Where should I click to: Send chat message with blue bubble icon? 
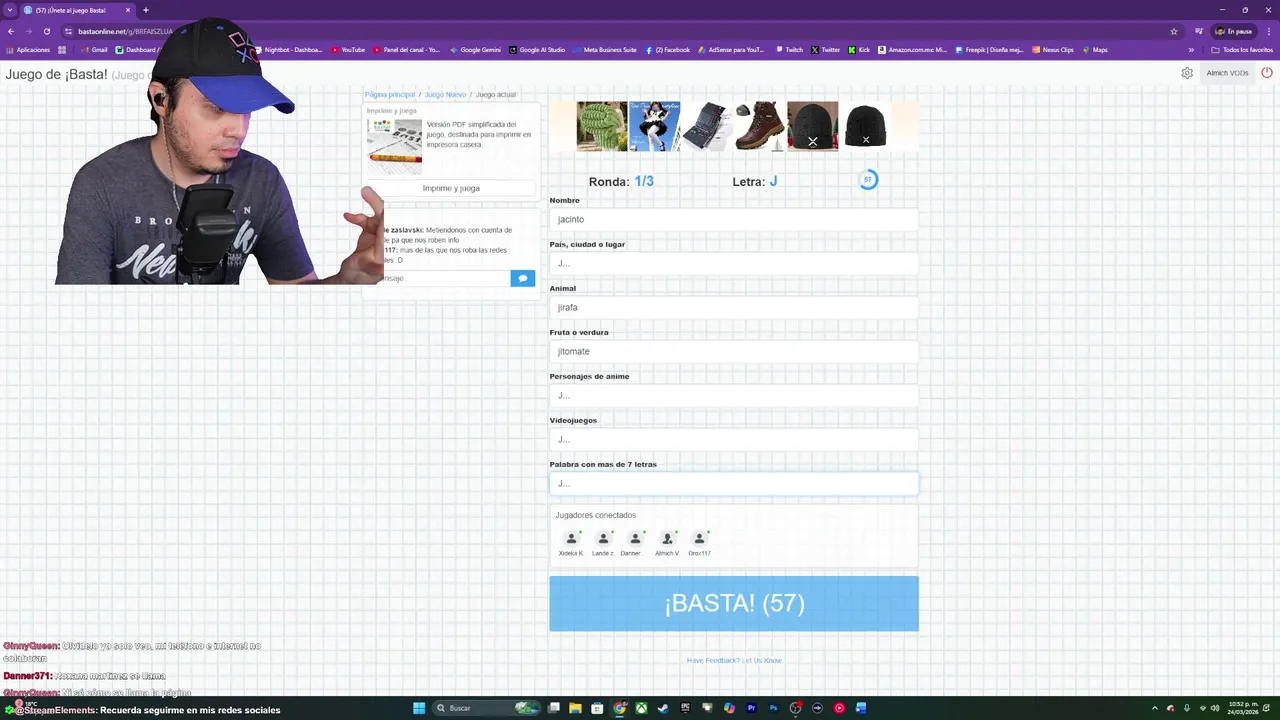[x=523, y=278]
